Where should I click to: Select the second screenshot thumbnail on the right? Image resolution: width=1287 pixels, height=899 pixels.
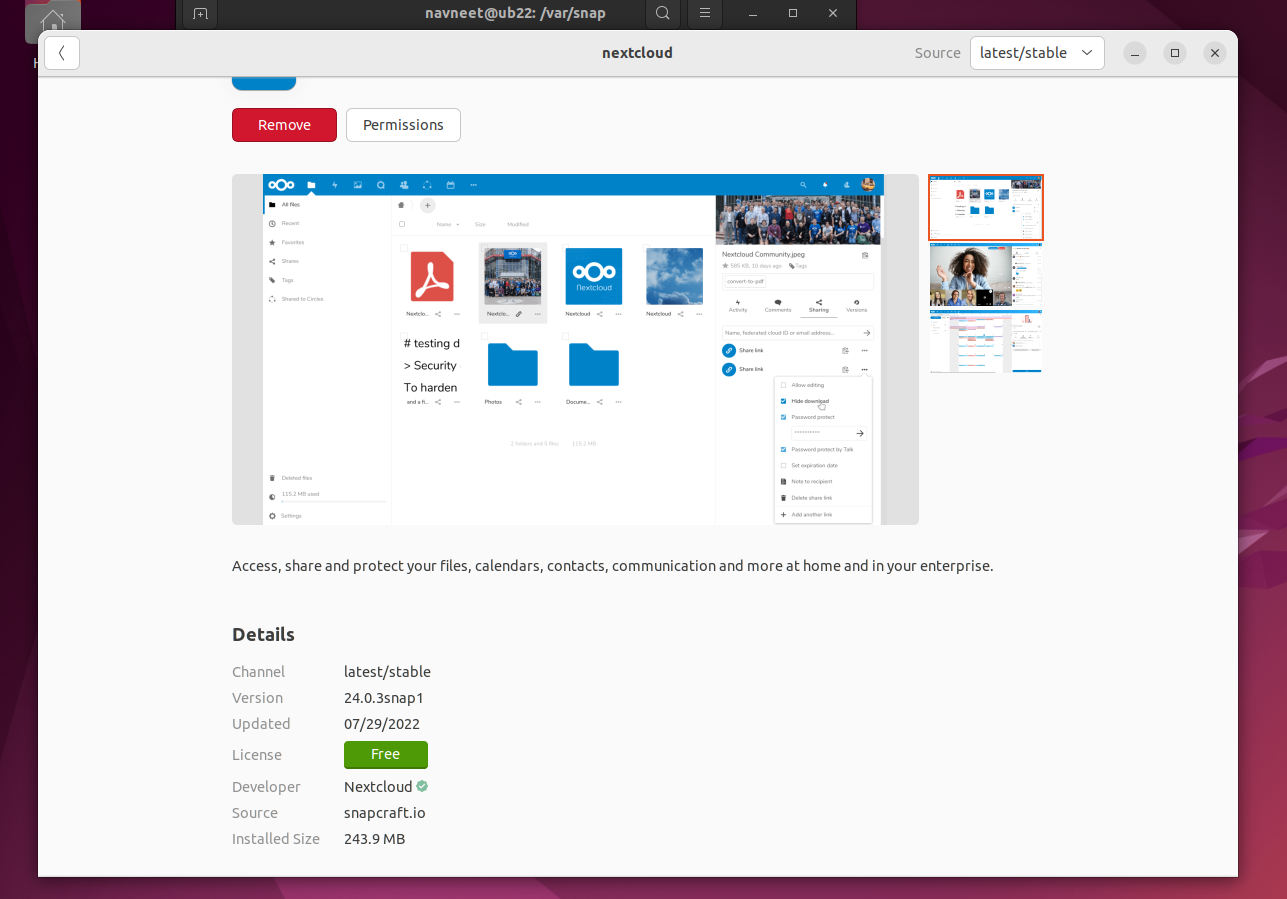[985, 276]
